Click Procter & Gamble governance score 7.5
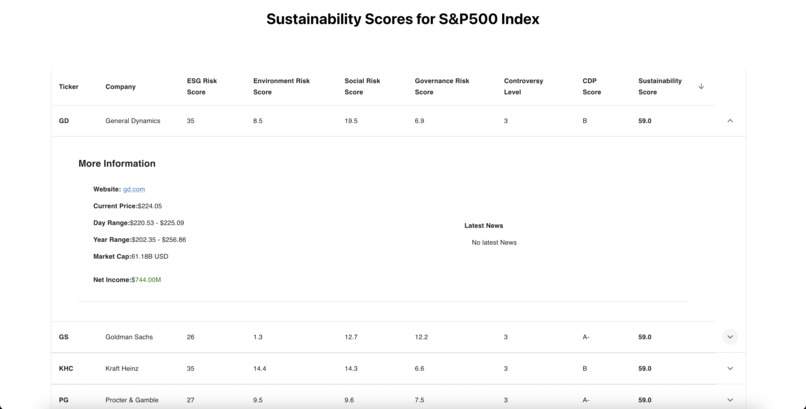 (419, 400)
